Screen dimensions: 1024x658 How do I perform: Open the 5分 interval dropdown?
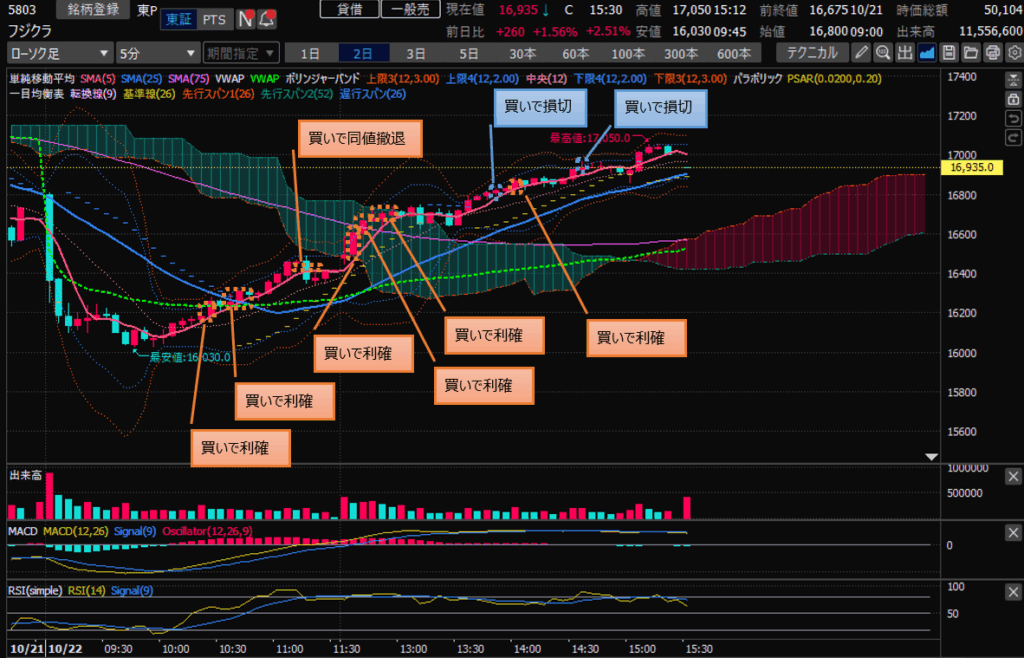(156, 52)
